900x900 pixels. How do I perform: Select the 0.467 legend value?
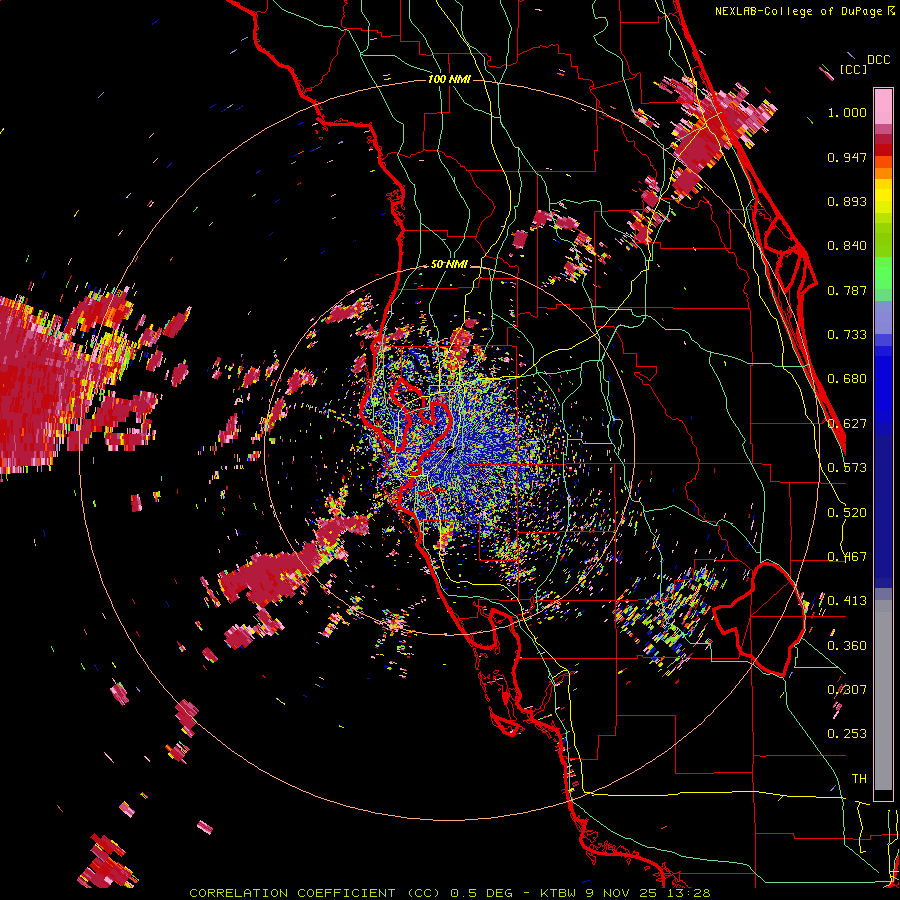point(847,557)
